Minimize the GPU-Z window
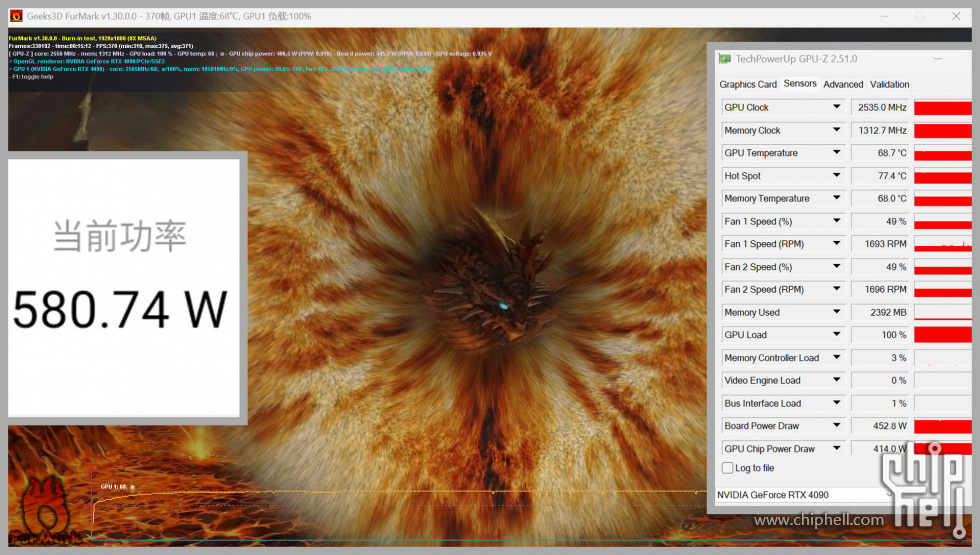 click(938, 59)
